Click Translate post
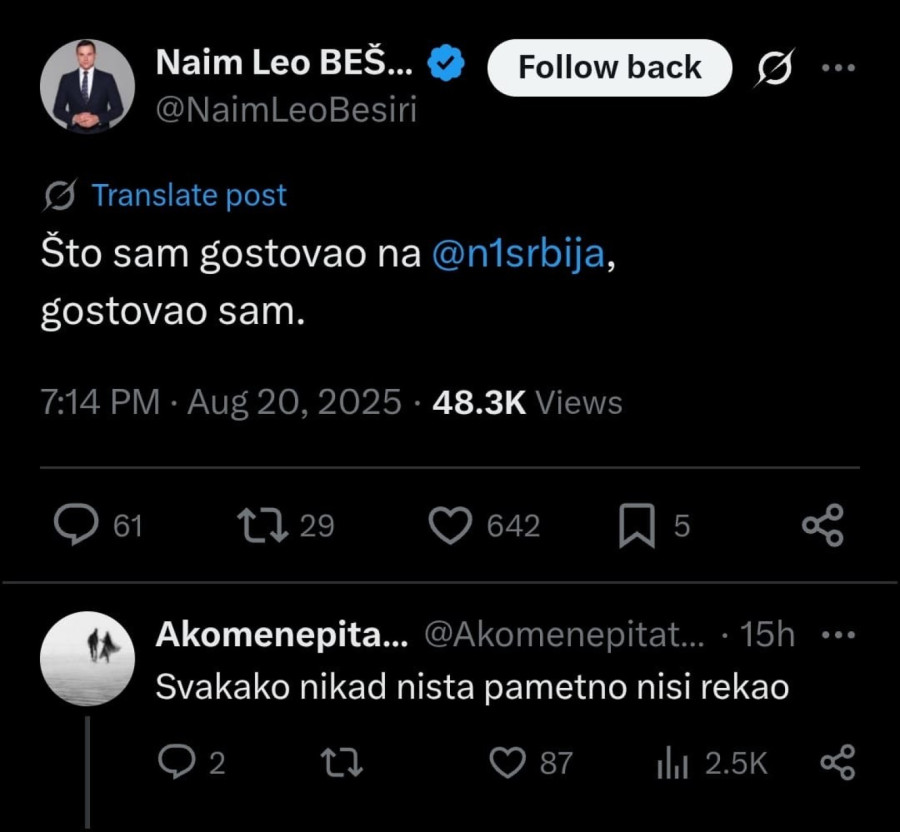900x832 pixels. pyautogui.click(x=188, y=195)
